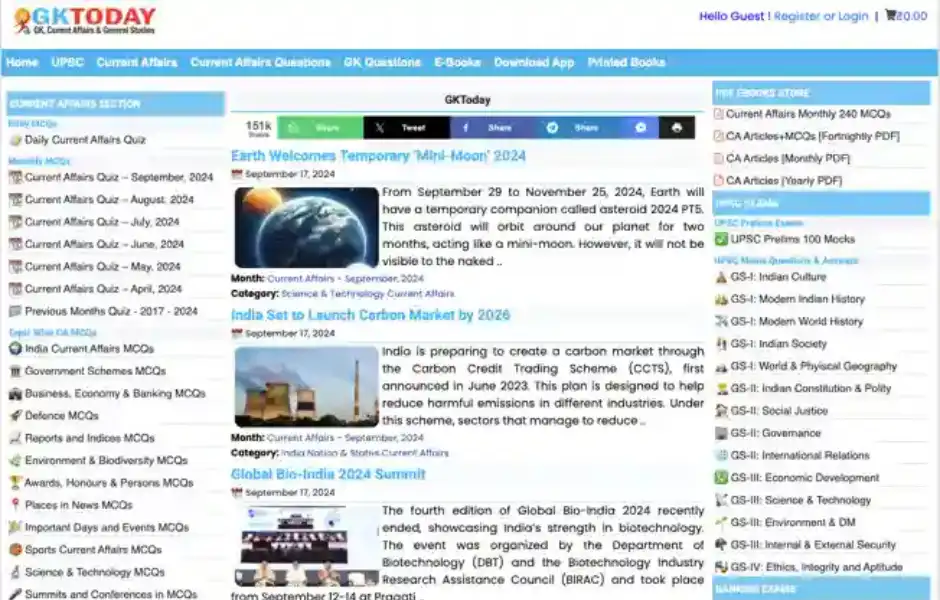Viewport: 940px width, 600px height.
Task: Open GS-III: Environment & DM link
Action: click(x=793, y=523)
